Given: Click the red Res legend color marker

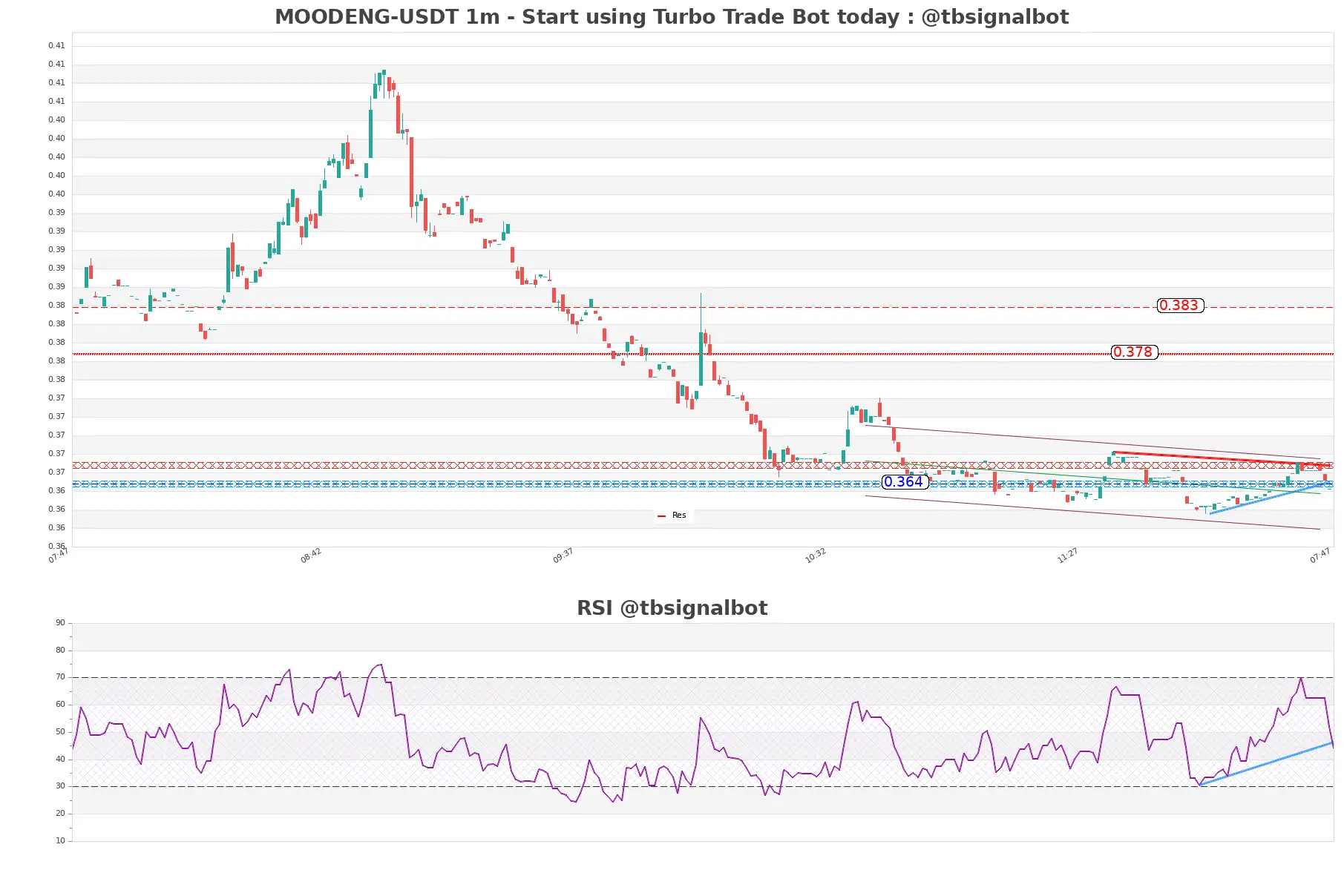Looking at the screenshot, I should [x=661, y=515].
